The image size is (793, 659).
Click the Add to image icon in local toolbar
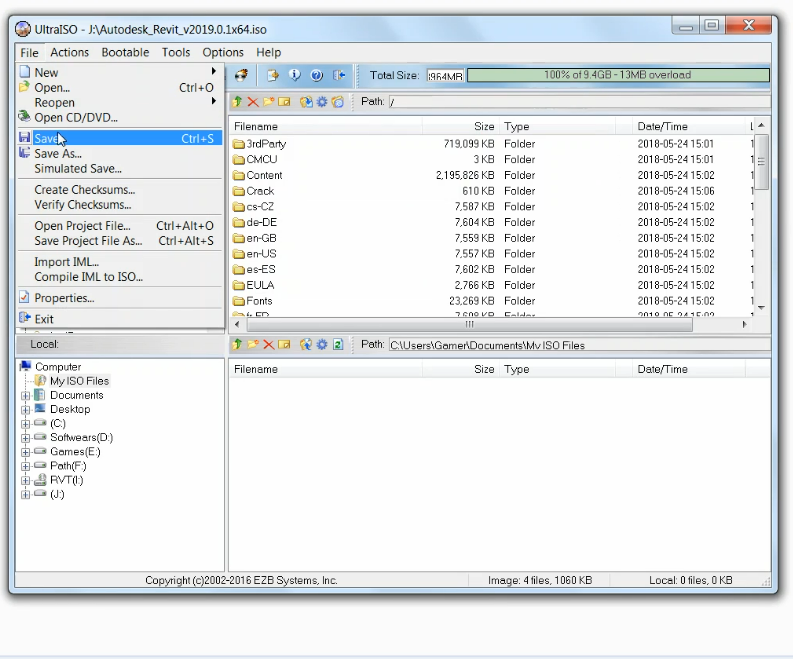tap(306, 344)
